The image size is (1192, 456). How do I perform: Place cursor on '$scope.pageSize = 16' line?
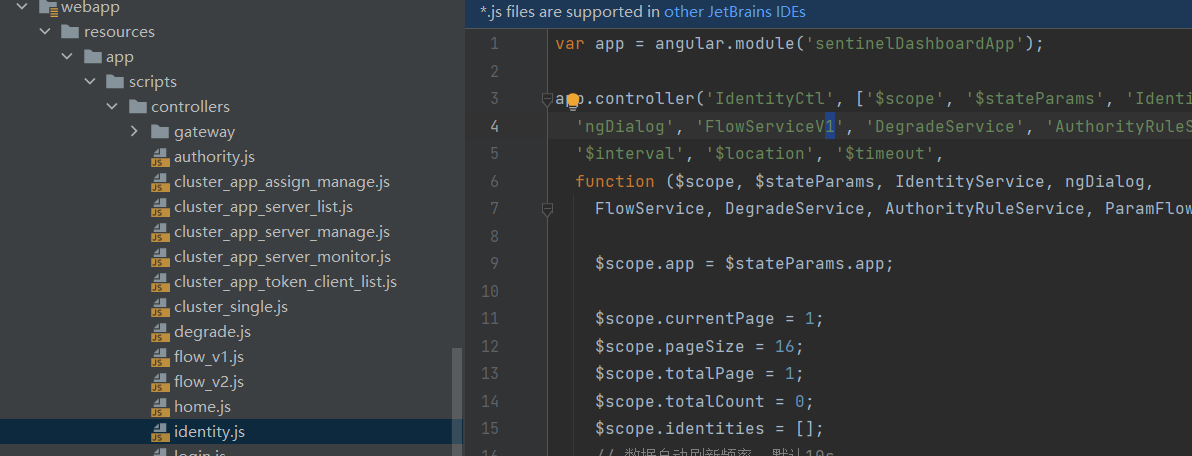pyautogui.click(x=699, y=347)
